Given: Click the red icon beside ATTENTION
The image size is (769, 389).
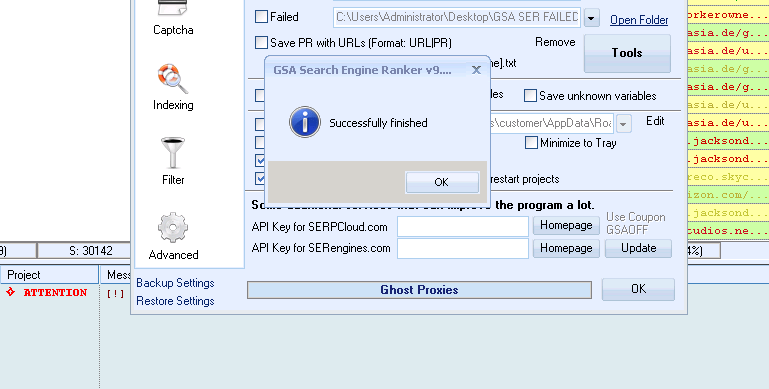Looking at the screenshot, I should [x=11, y=292].
